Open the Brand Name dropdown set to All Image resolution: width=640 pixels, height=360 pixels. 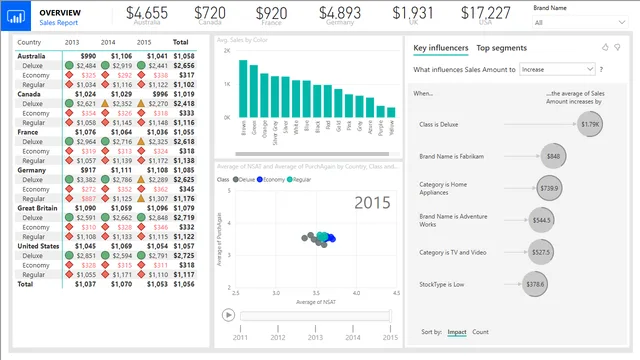coord(580,22)
